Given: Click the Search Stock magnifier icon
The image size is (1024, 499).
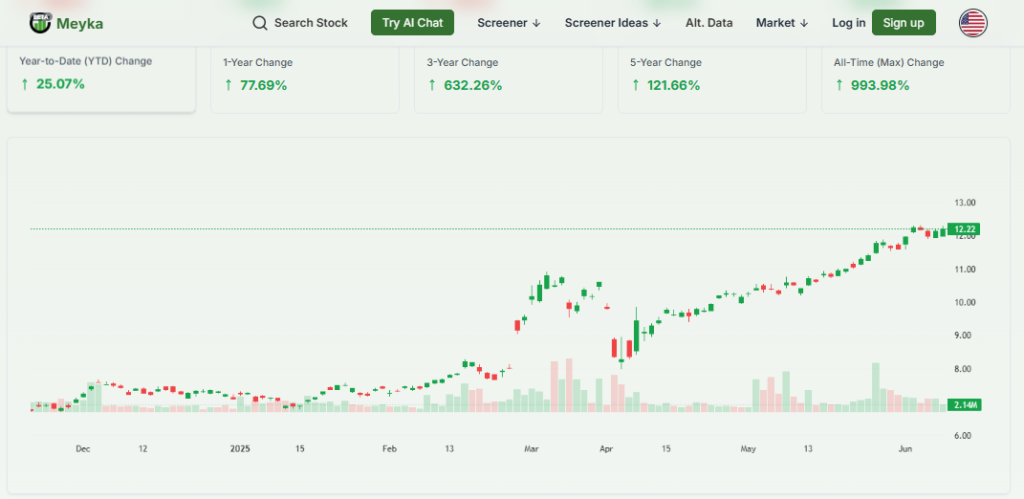Looking at the screenshot, I should [x=260, y=23].
